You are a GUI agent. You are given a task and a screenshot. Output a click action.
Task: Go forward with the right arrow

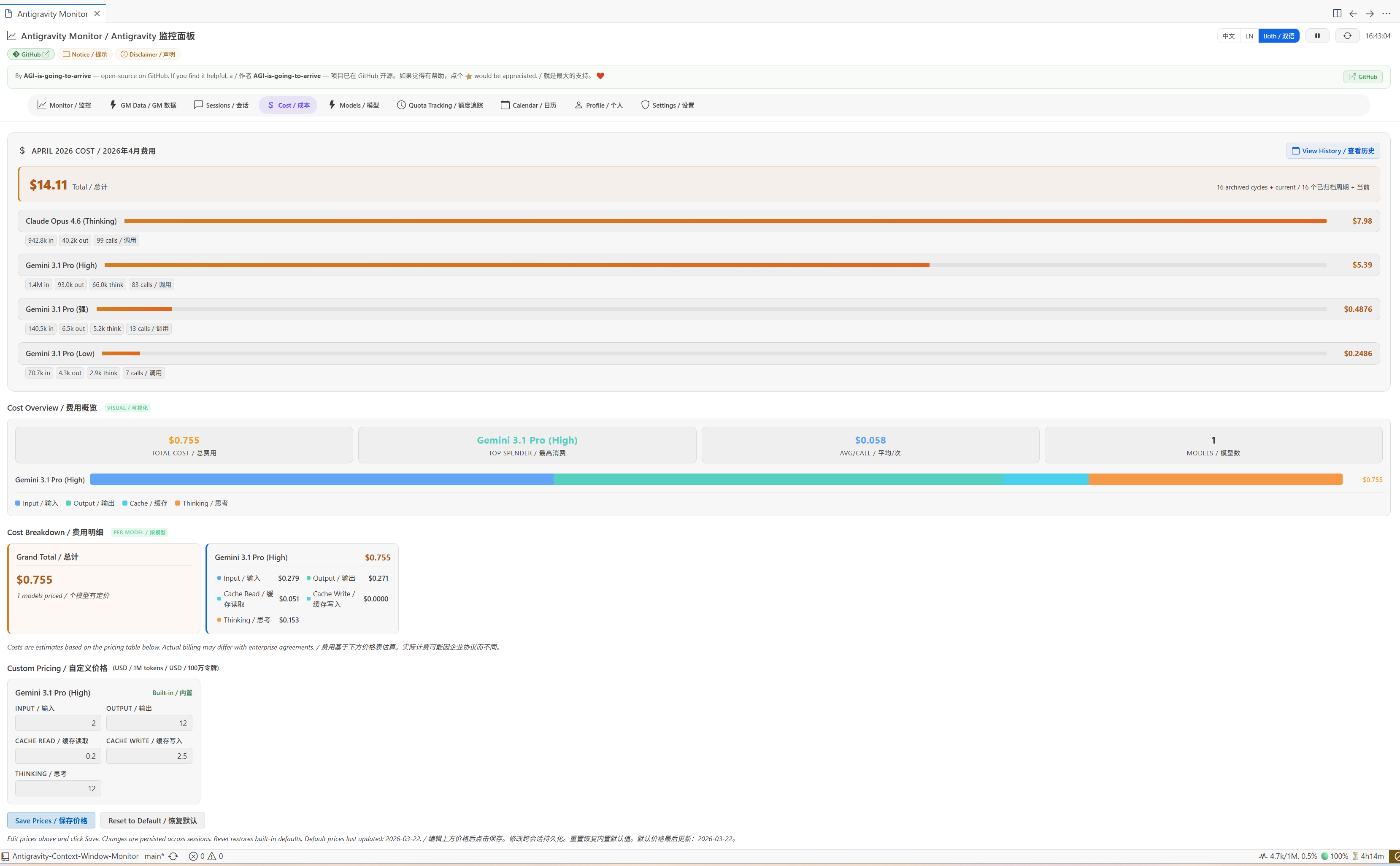[1370, 13]
